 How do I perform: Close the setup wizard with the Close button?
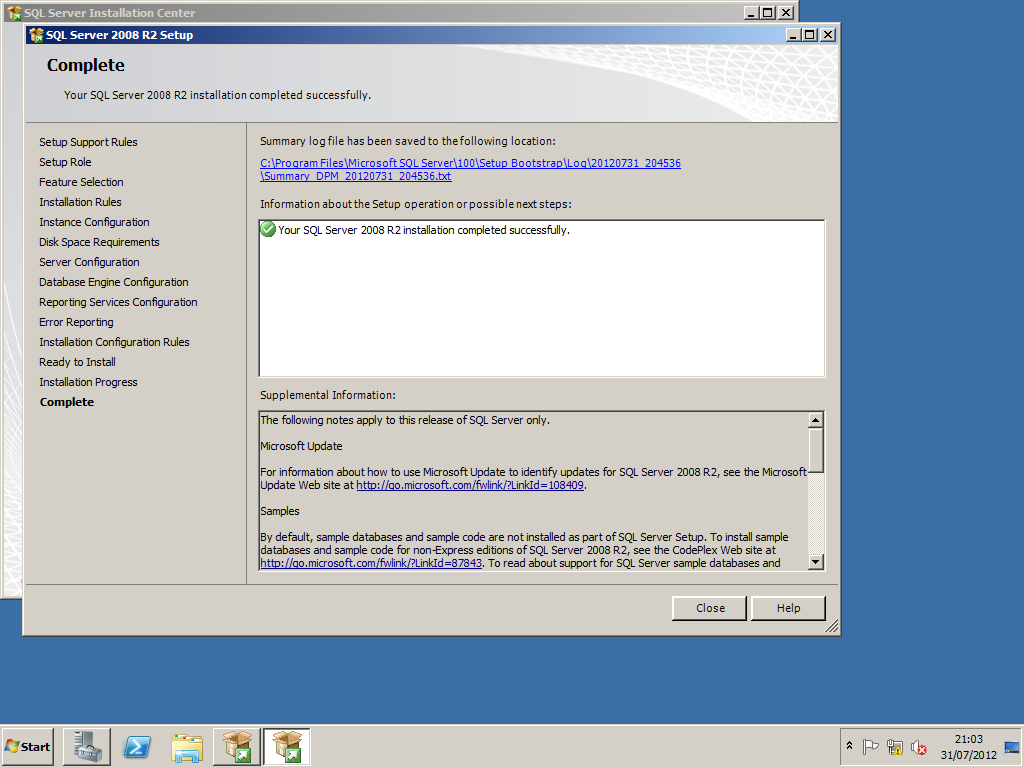(x=709, y=608)
